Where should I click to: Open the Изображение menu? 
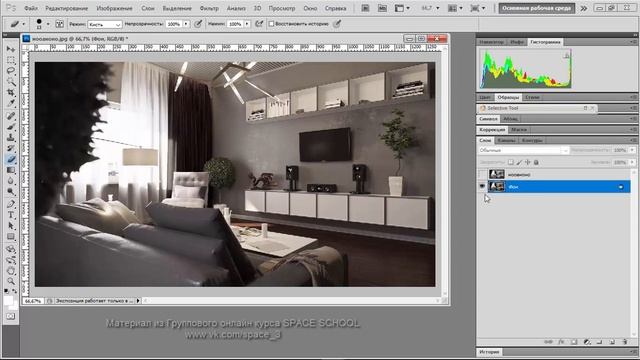pyautogui.click(x=114, y=8)
